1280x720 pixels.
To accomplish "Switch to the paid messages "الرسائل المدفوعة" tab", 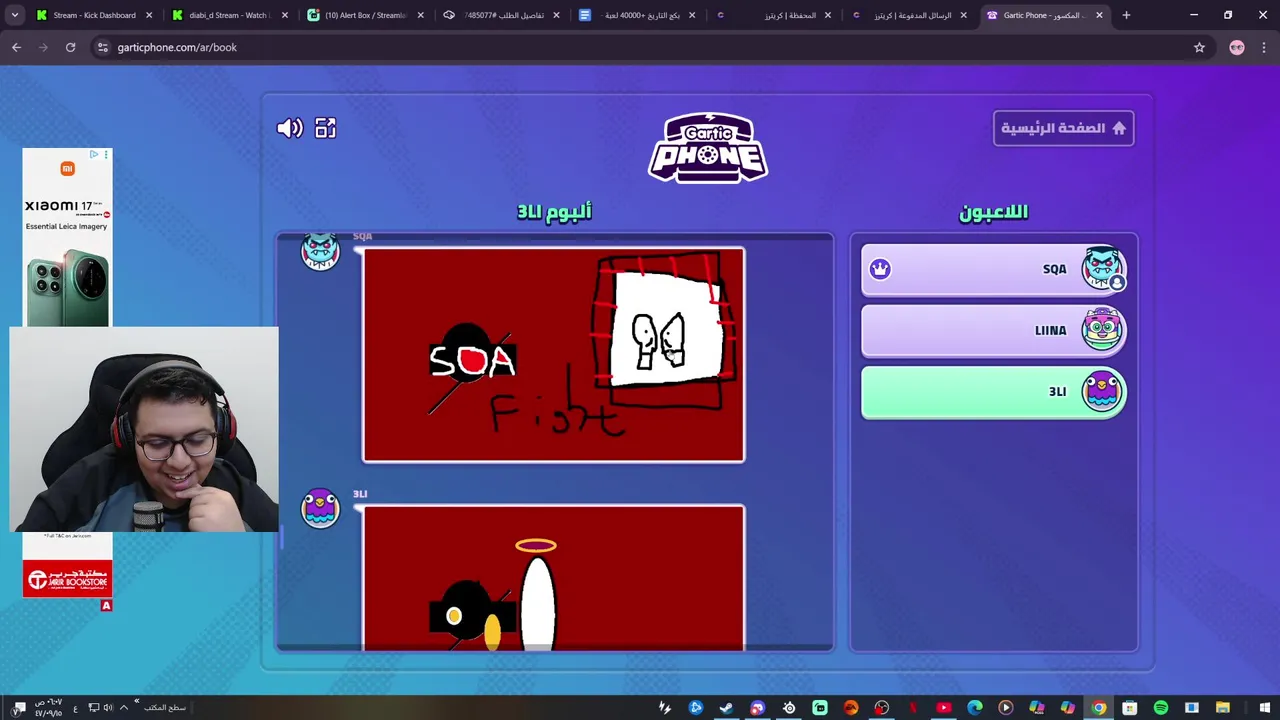I will pyautogui.click(x=910, y=15).
